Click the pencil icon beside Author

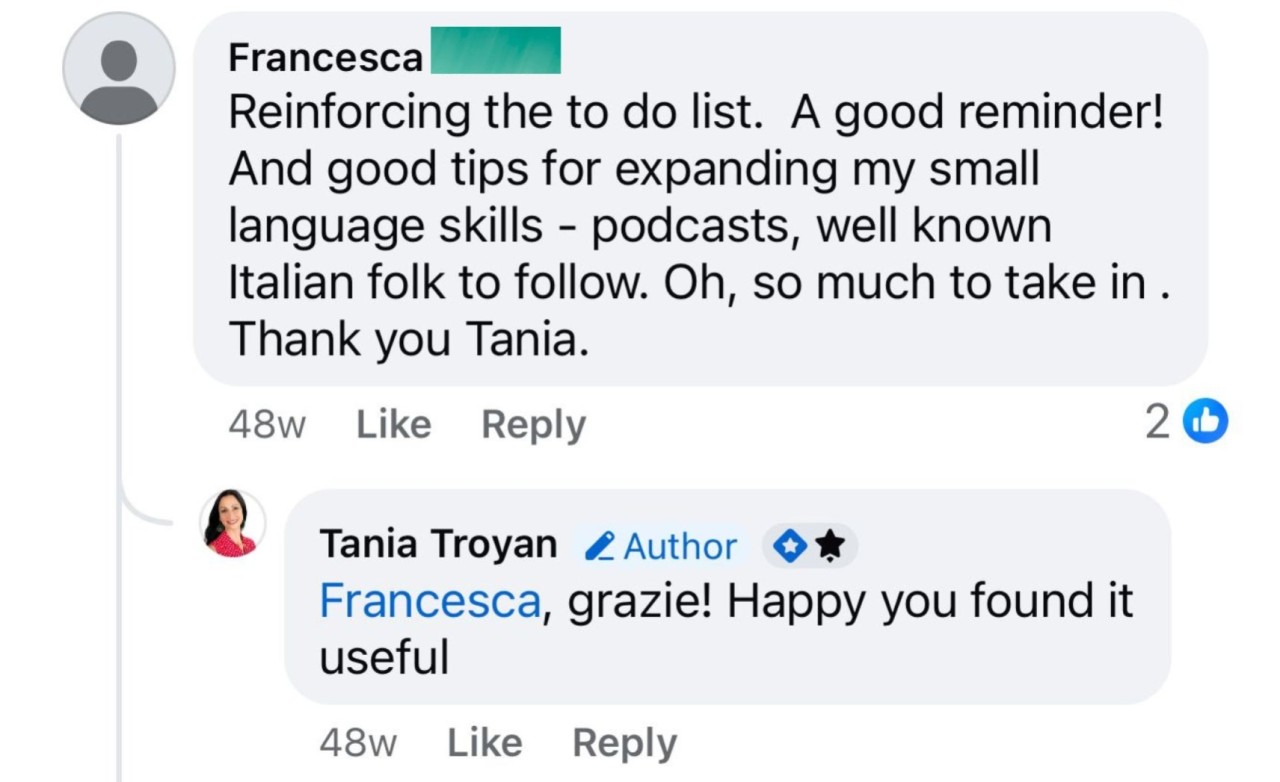click(x=599, y=546)
